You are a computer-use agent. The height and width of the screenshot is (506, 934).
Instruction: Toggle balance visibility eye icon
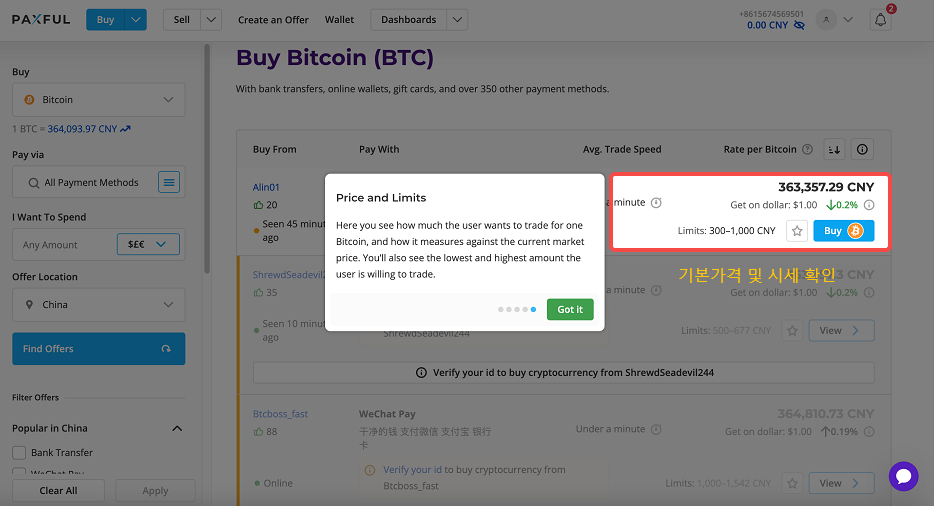click(799, 25)
